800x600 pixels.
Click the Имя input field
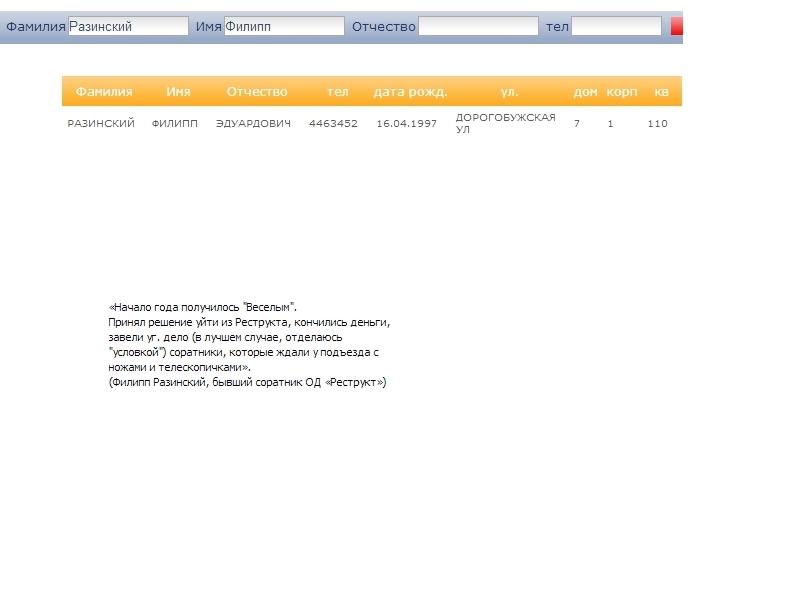coord(284,27)
